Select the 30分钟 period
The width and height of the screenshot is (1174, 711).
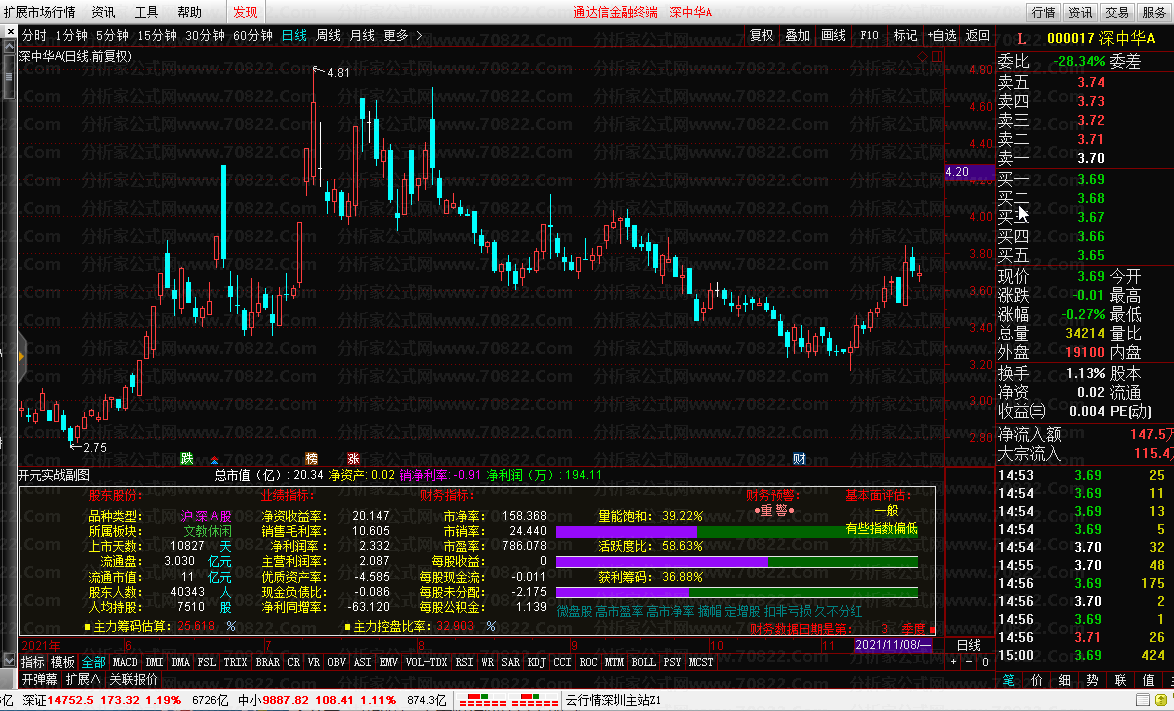pyautogui.click(x=204, y=35)
